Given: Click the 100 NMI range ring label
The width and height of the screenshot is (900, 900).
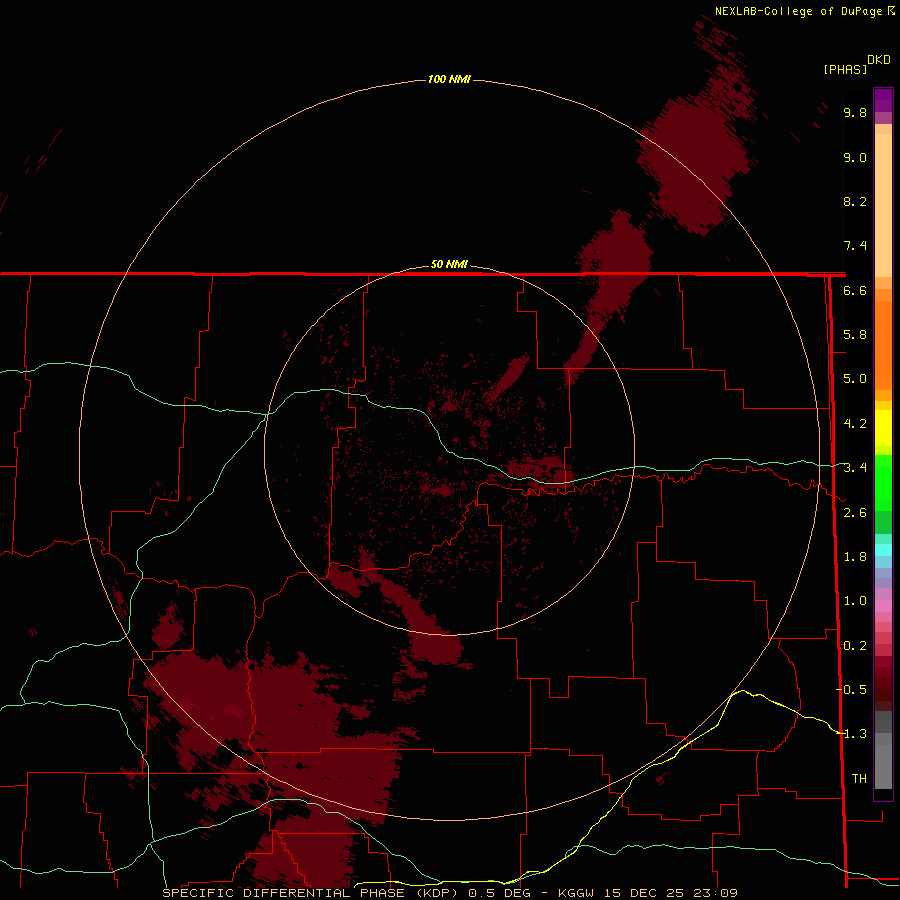Looking at the screenshot, I should click(x=449, y=79).
